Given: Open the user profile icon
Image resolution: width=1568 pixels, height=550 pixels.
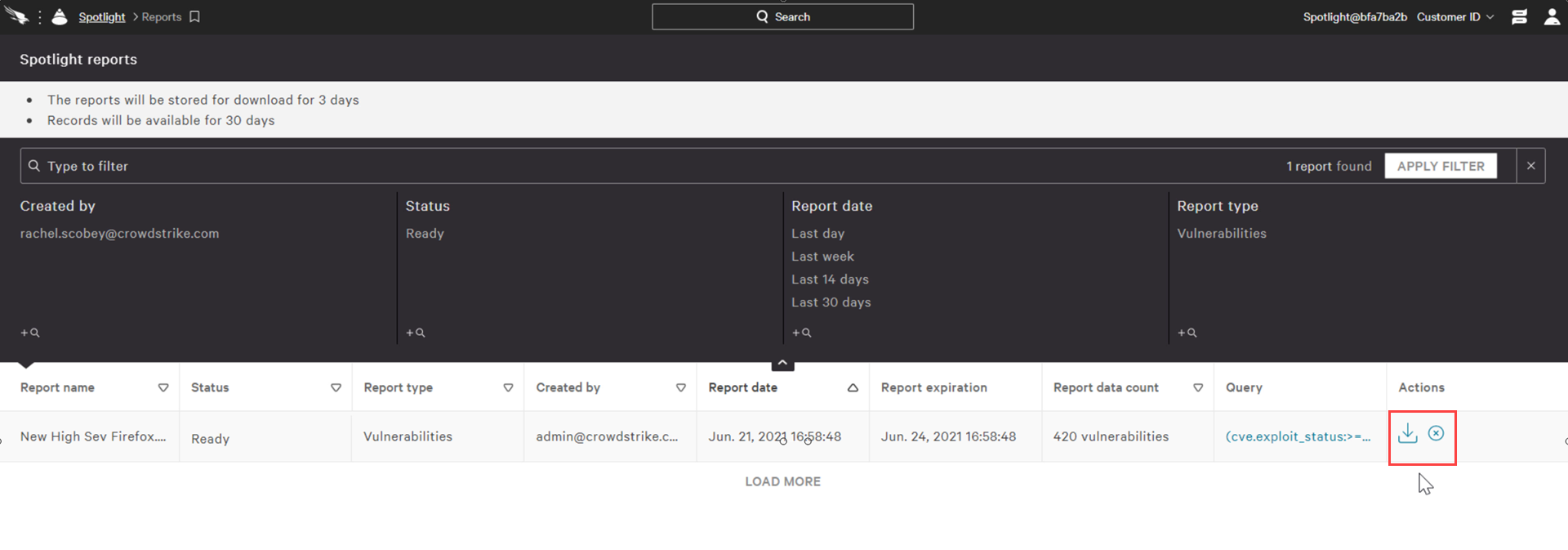Looking at the screenshot, I should (1552, 17).
